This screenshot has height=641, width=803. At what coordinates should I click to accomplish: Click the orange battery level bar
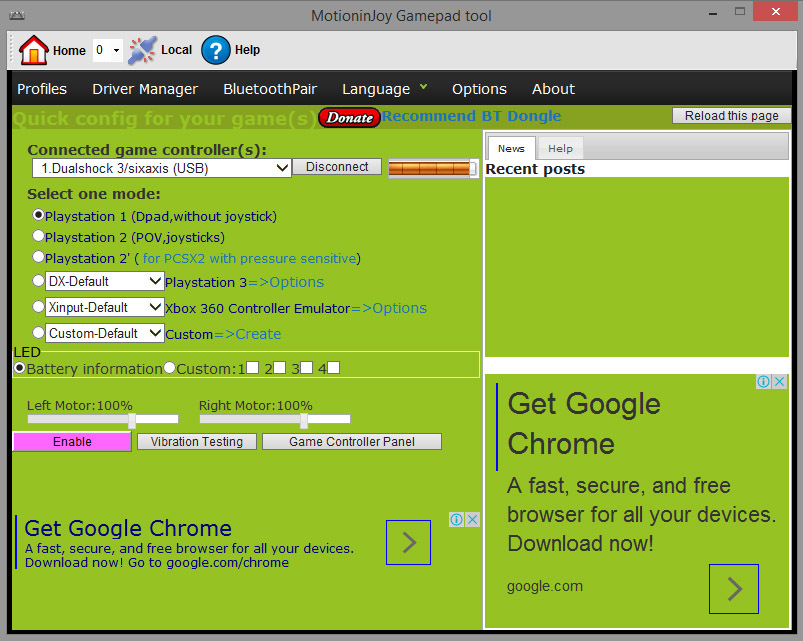click(433, 168)
